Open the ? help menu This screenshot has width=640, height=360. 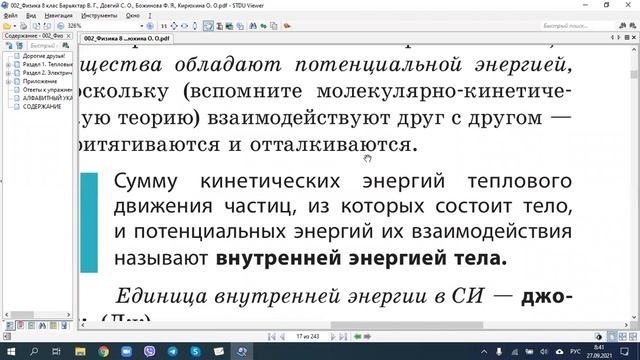(x=150, y=16)
